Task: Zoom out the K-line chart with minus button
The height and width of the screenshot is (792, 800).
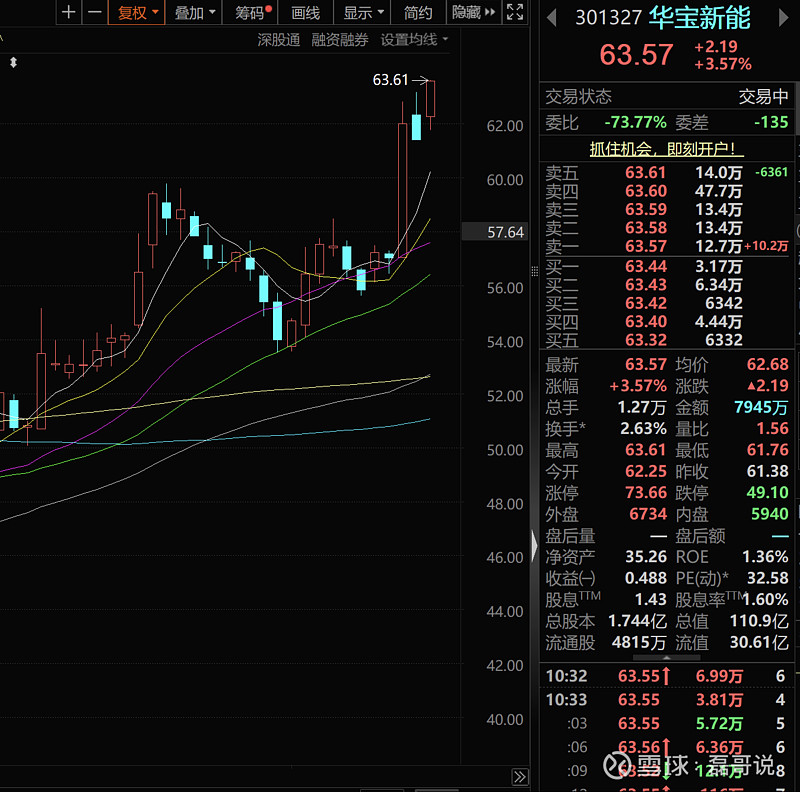Action: 95,12
